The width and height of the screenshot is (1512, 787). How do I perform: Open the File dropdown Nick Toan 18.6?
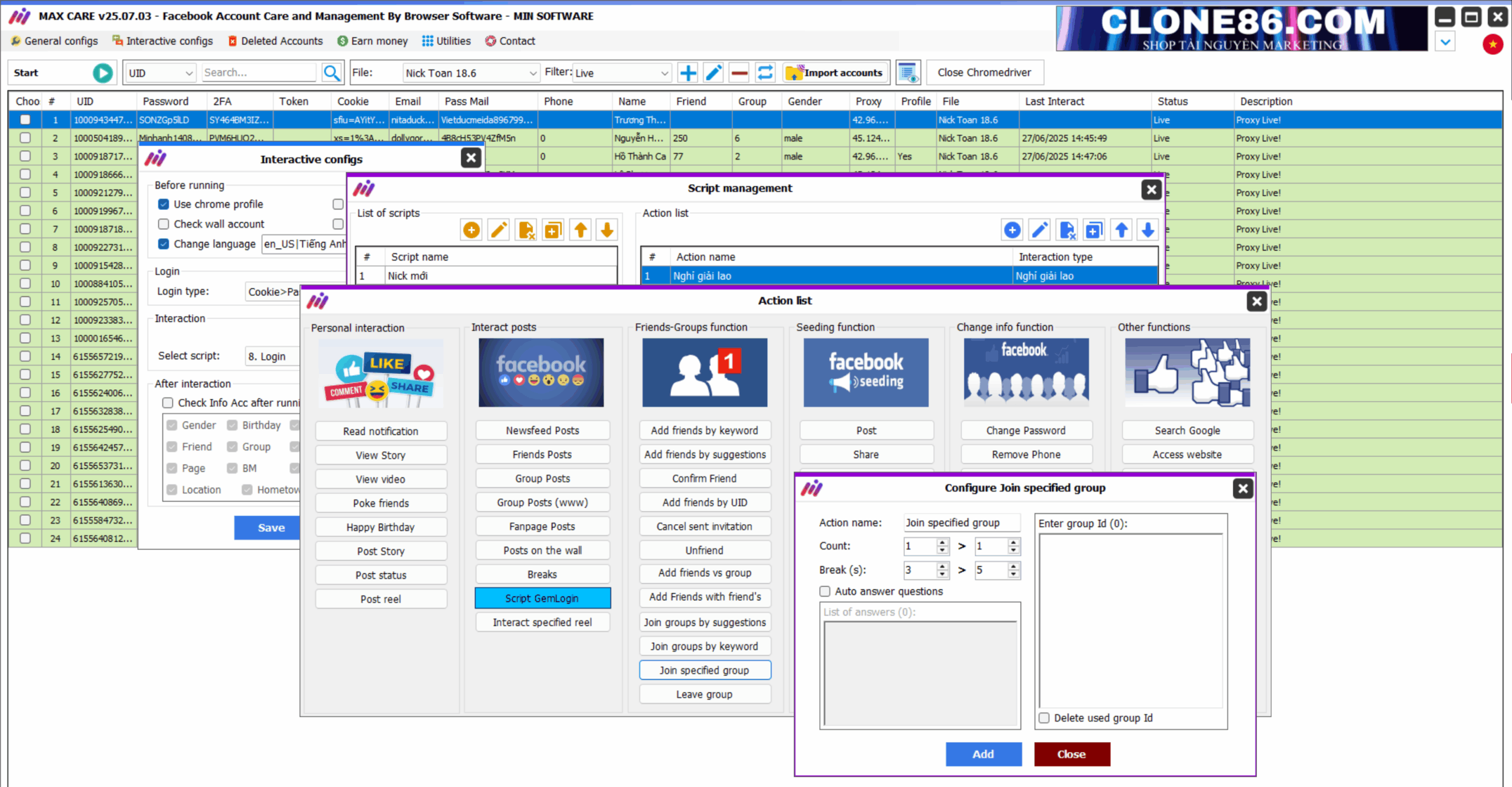coord(471,73)
